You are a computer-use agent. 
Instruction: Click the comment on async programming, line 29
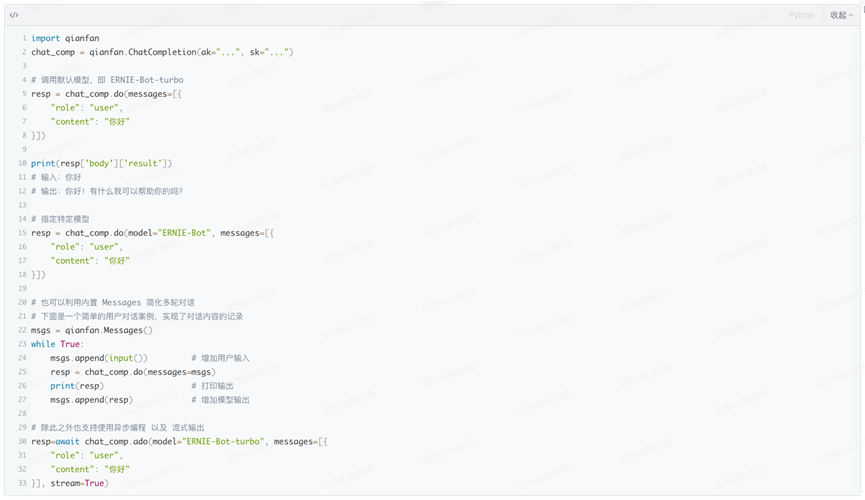coord(118,428)
